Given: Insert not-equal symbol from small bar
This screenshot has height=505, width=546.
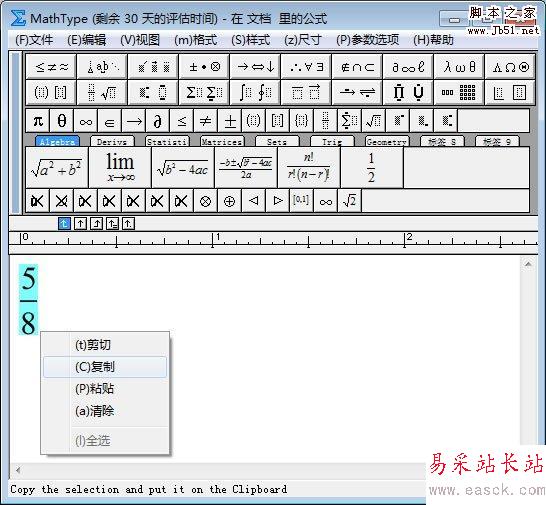Looking at the screenshot, I should point(206,121).
